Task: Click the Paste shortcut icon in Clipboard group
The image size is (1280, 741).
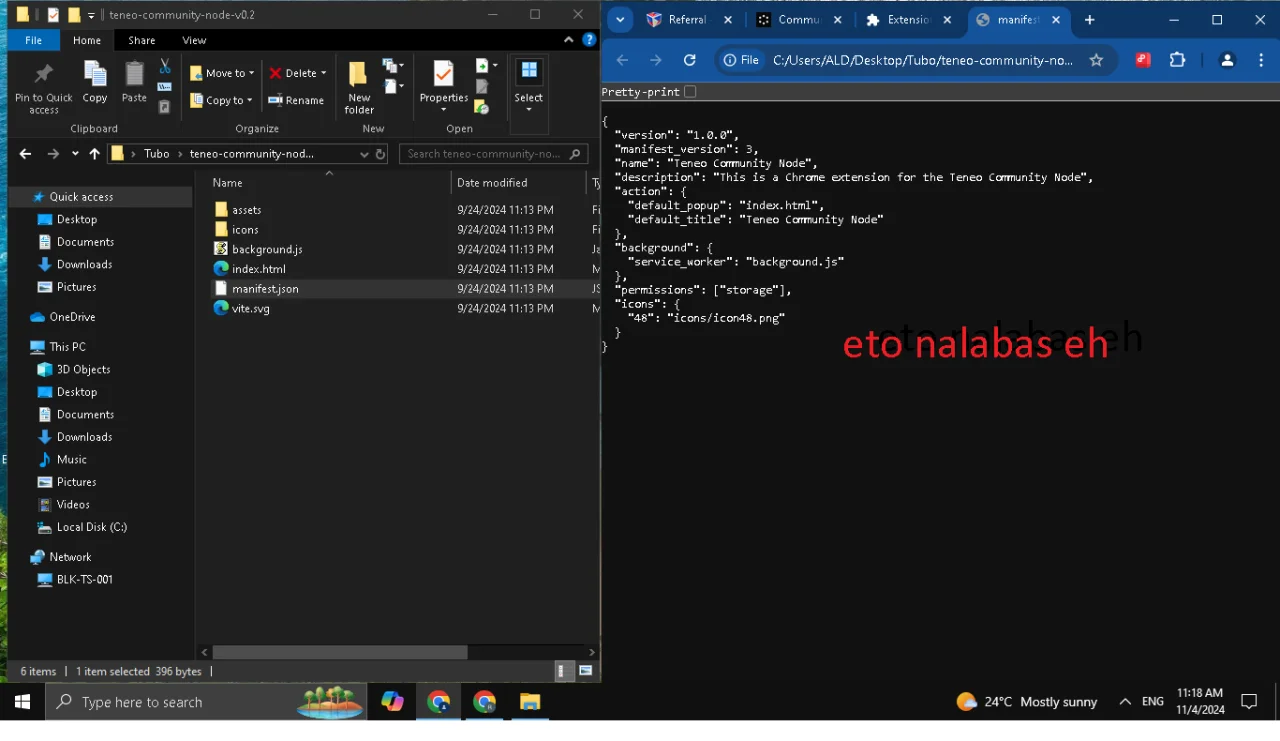Action: 165,107
